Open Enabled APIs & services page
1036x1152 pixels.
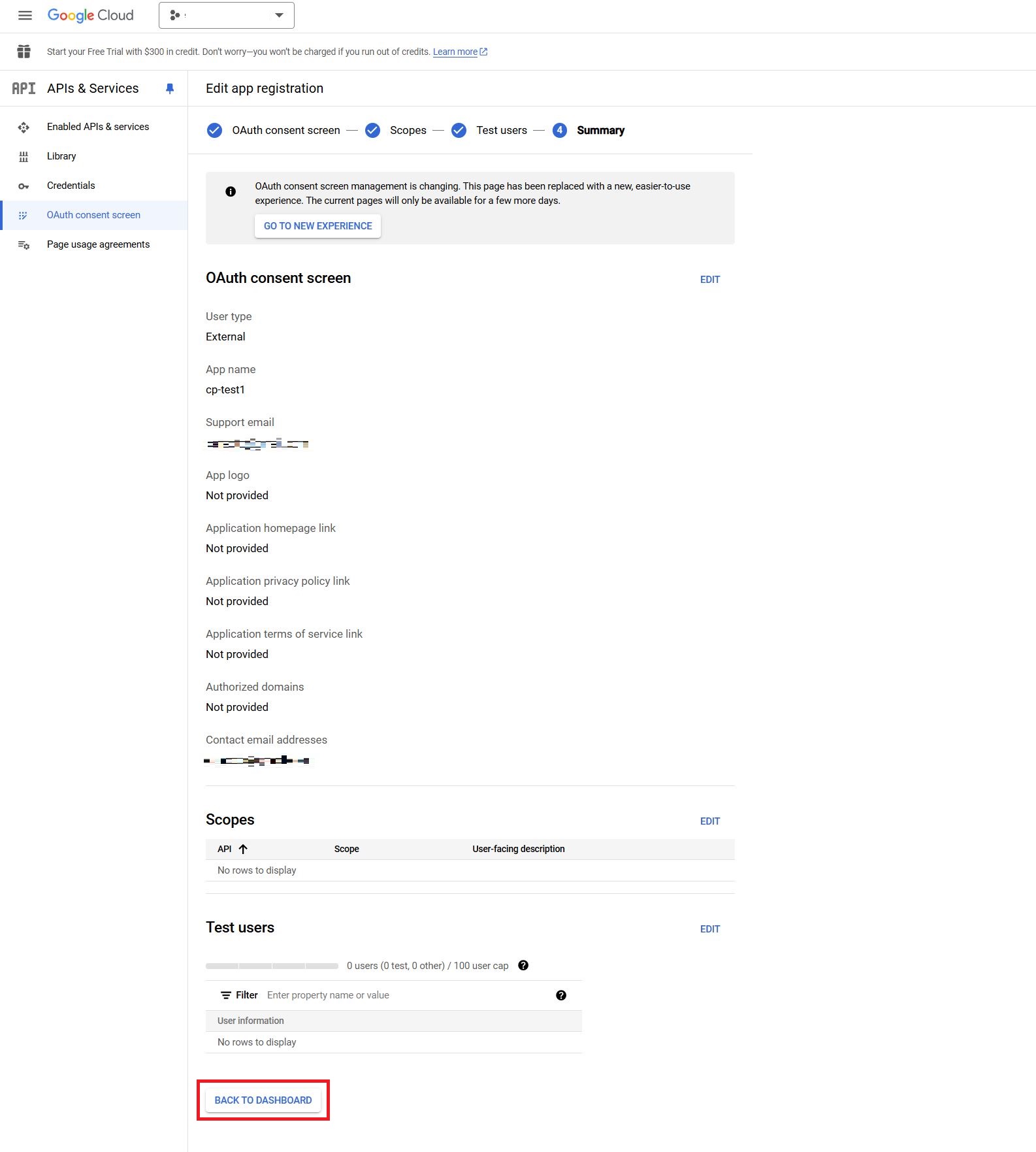click(98, 127)
